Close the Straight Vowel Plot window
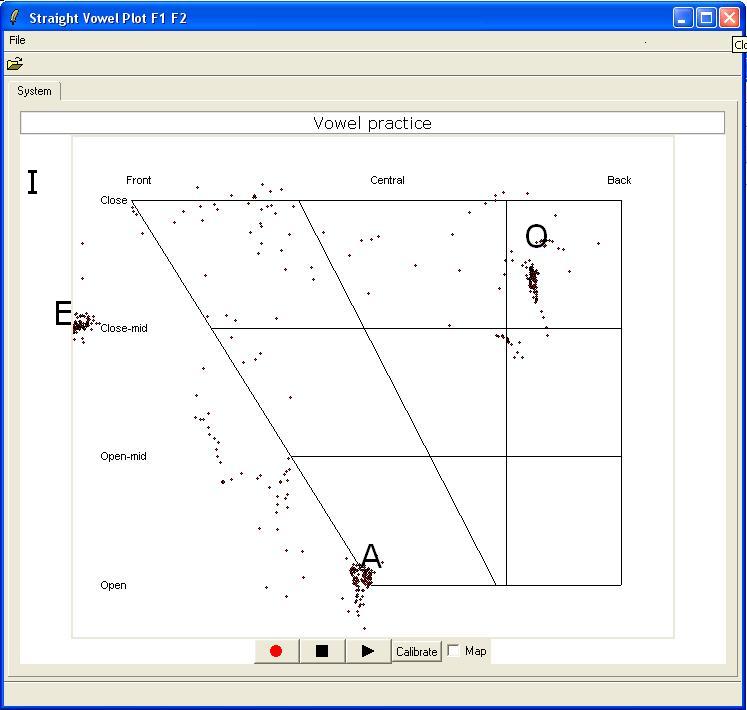 pos(729,18)
